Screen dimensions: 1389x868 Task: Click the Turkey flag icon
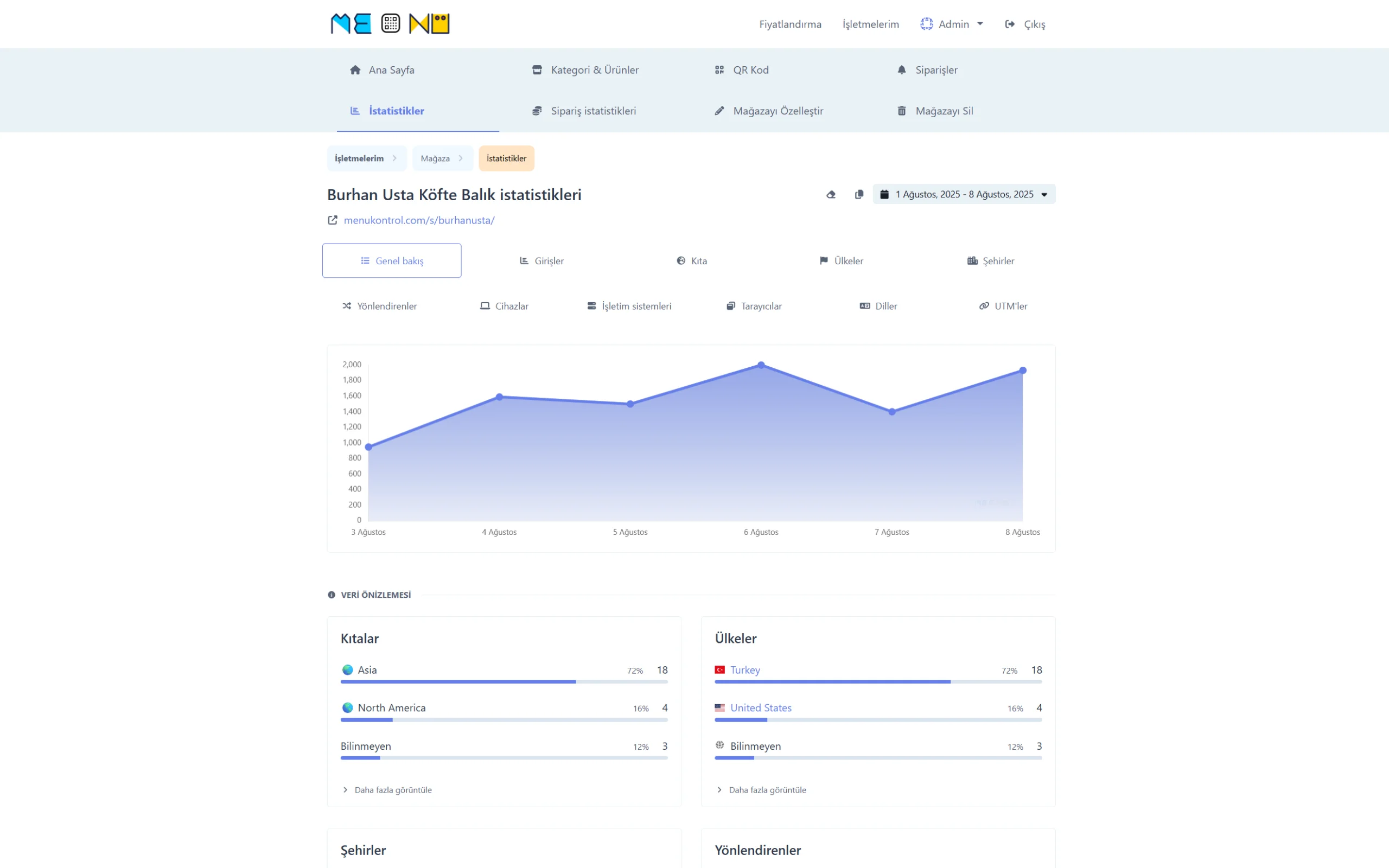(719, 670)
